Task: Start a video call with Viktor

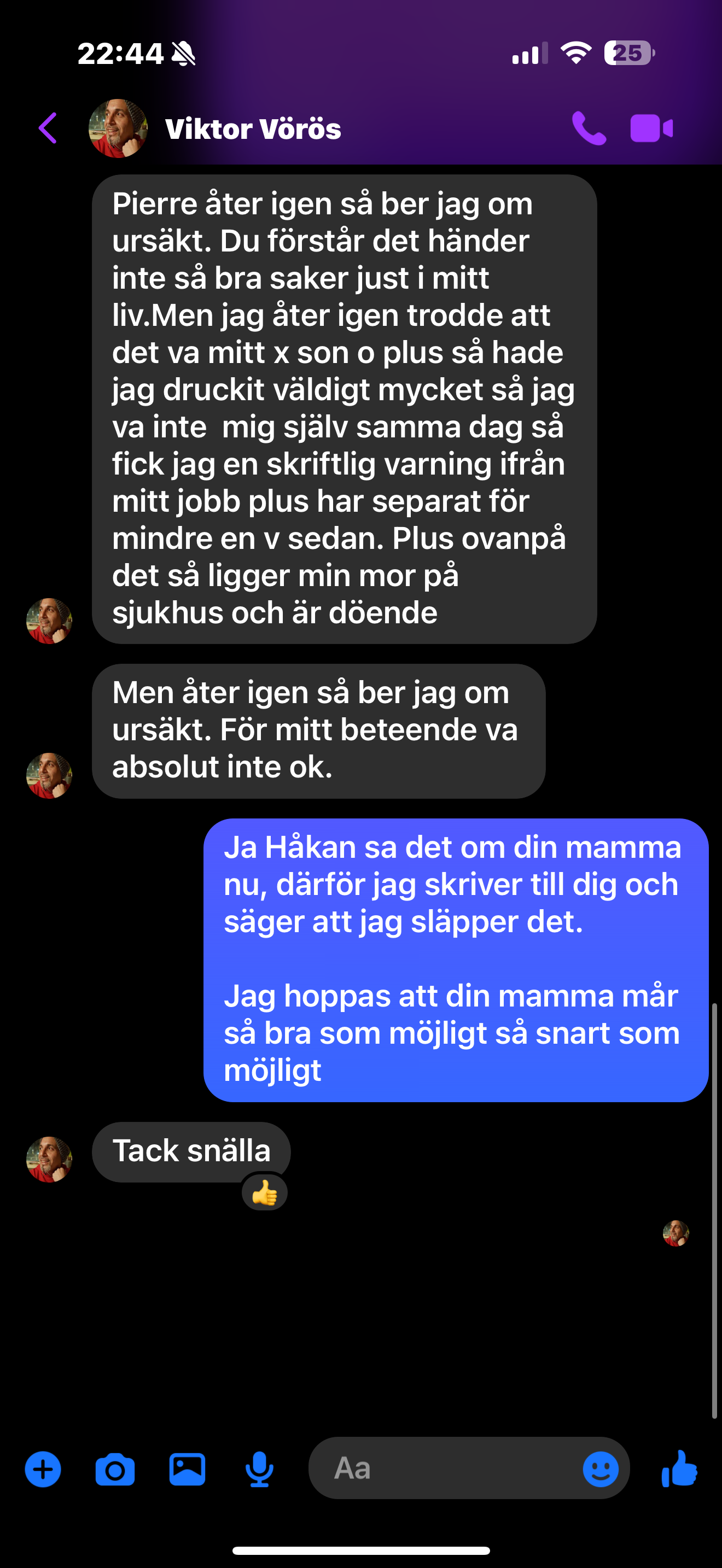Action: 651,128
